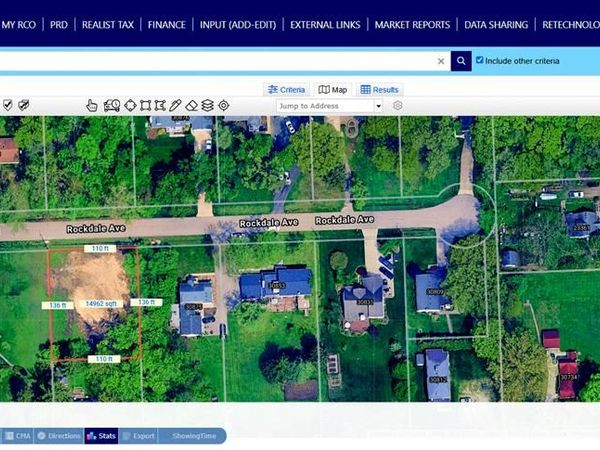Select the circle radius draw tool

pyautogui.click(x=130, y=105)
